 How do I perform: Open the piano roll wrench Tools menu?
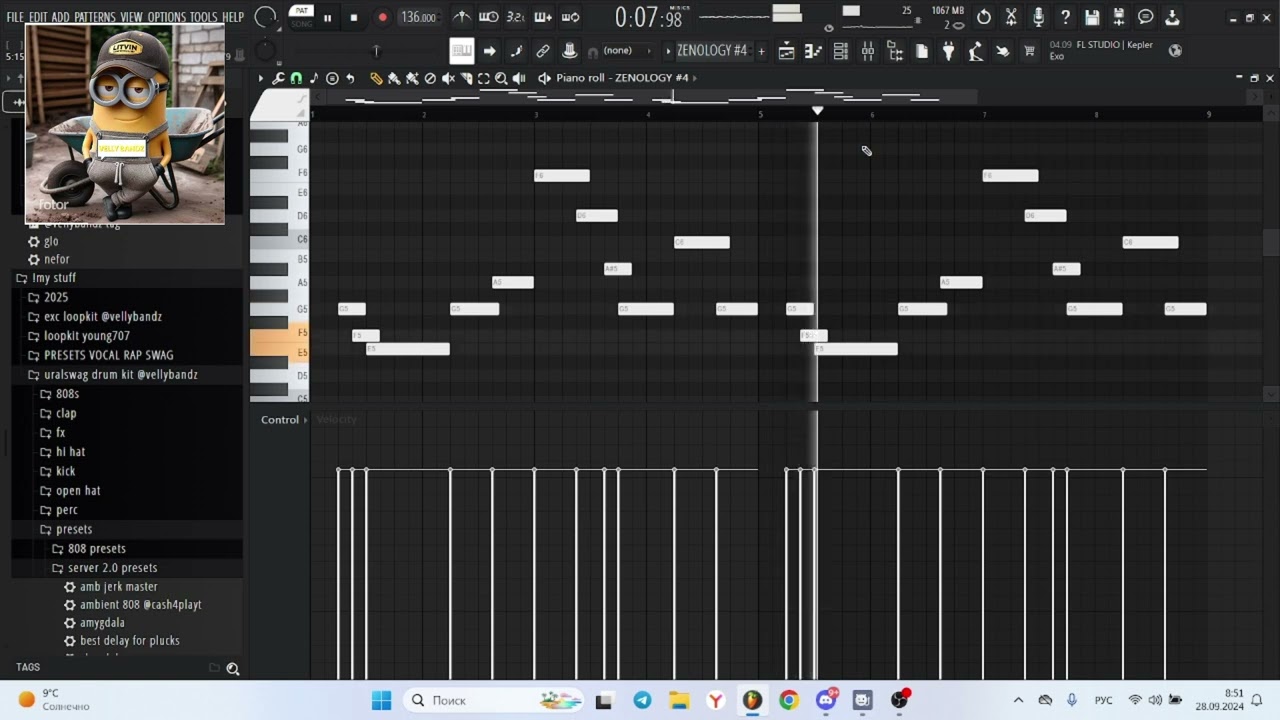(x=279, y=78)
